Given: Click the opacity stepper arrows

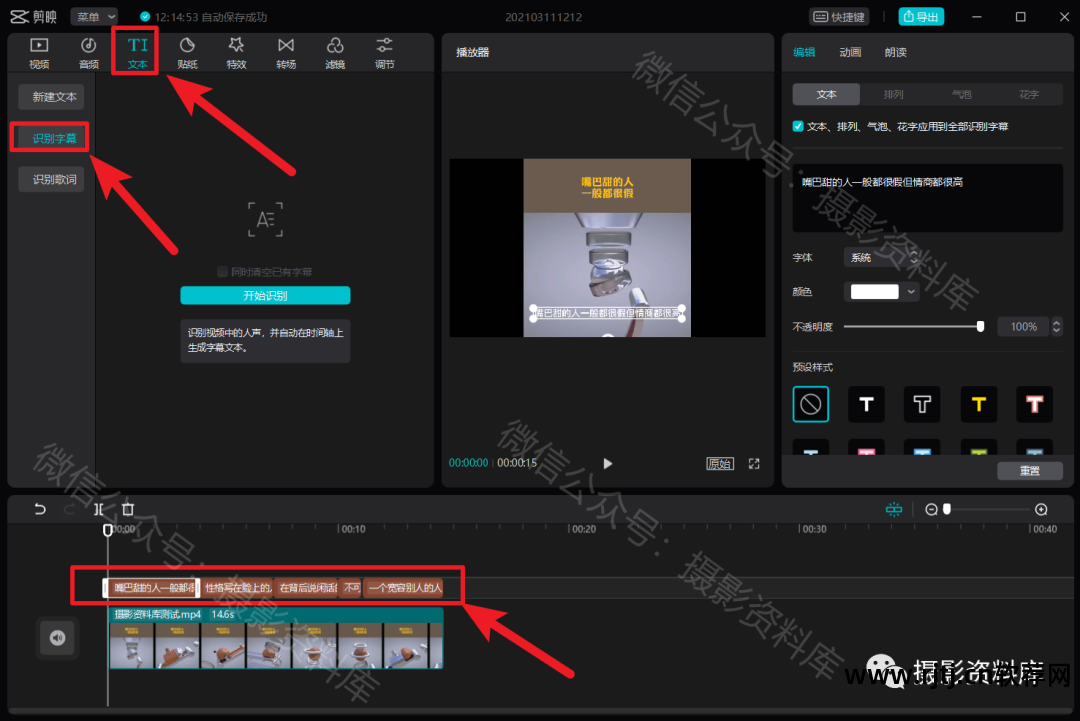Looking at the screenshot, I should pos(1056,326).
